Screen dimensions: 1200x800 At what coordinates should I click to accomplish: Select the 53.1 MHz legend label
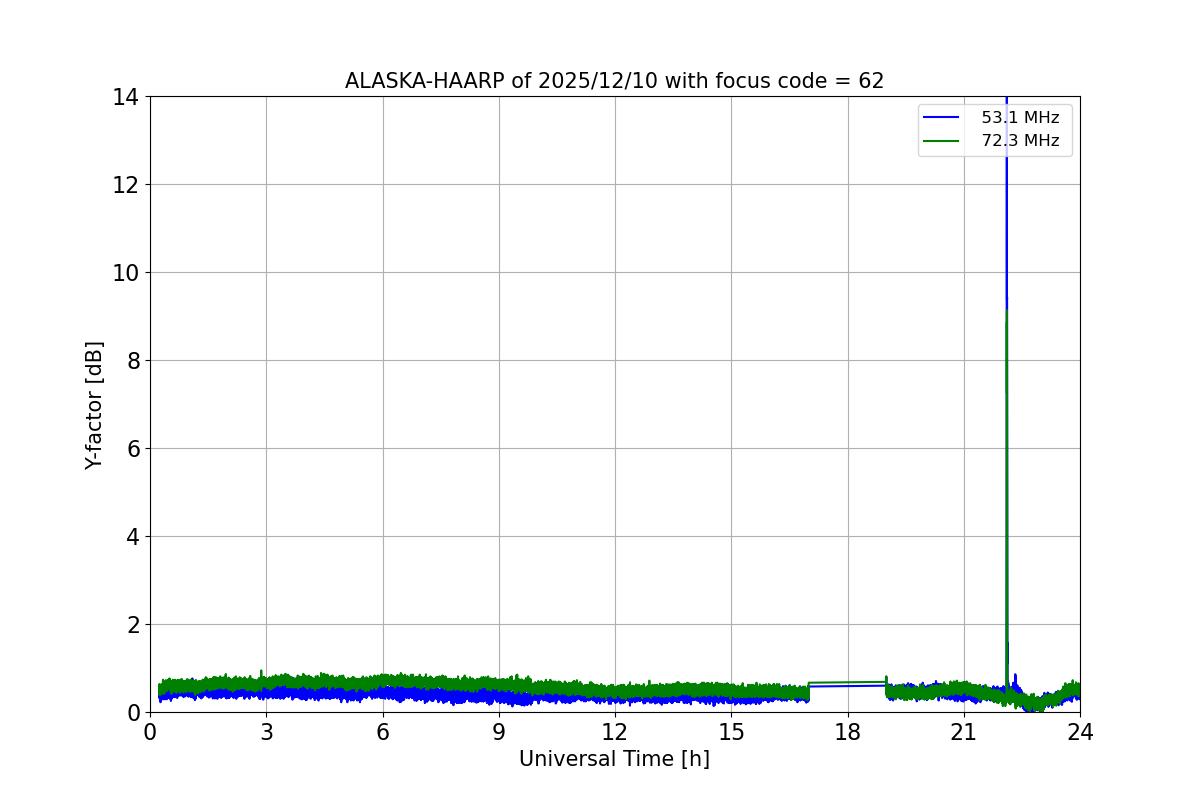pyautogui.click(x=1020, y=118)
